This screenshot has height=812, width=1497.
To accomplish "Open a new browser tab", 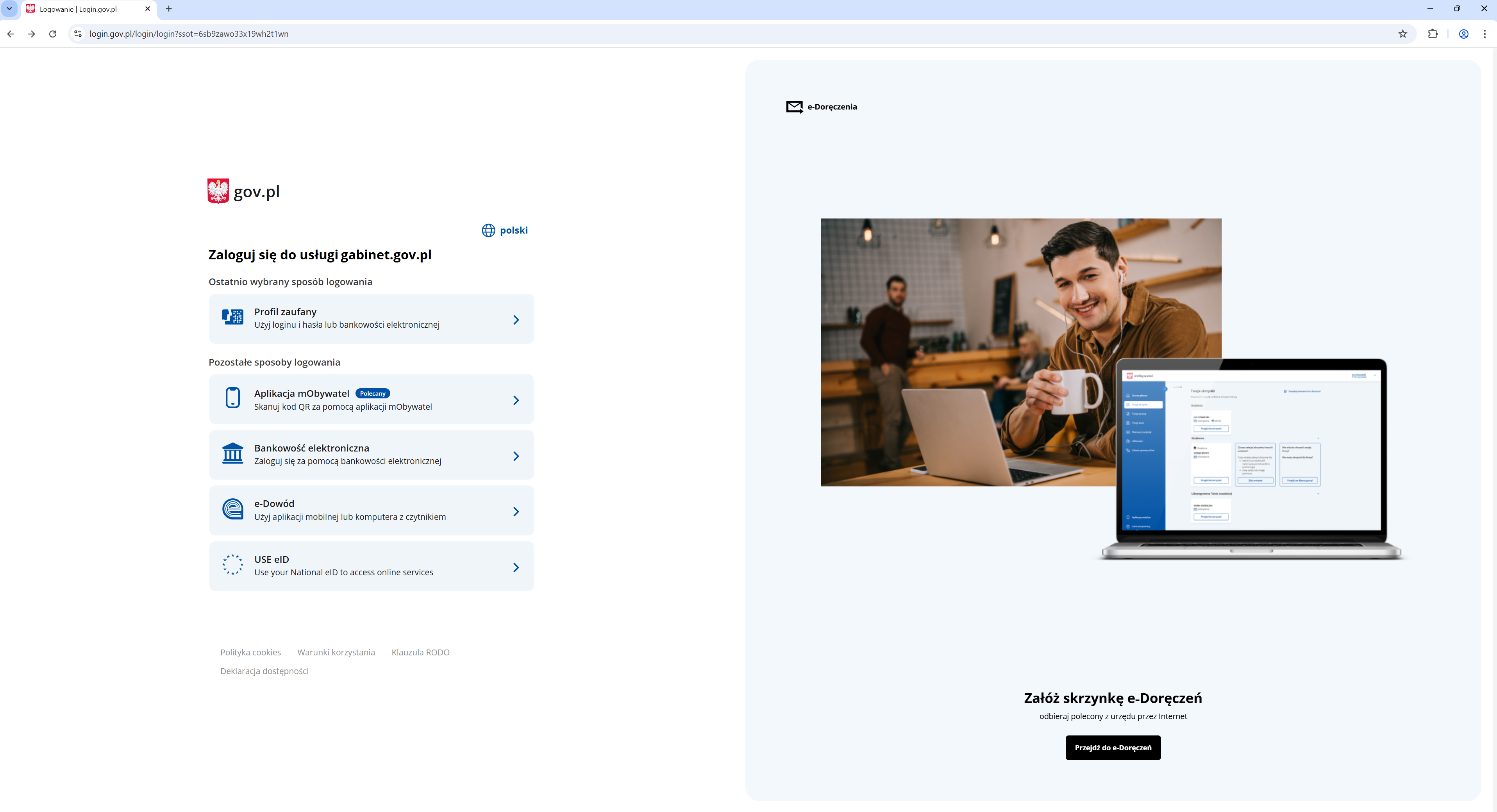I will pyautogui.click(x=168, y=9).
